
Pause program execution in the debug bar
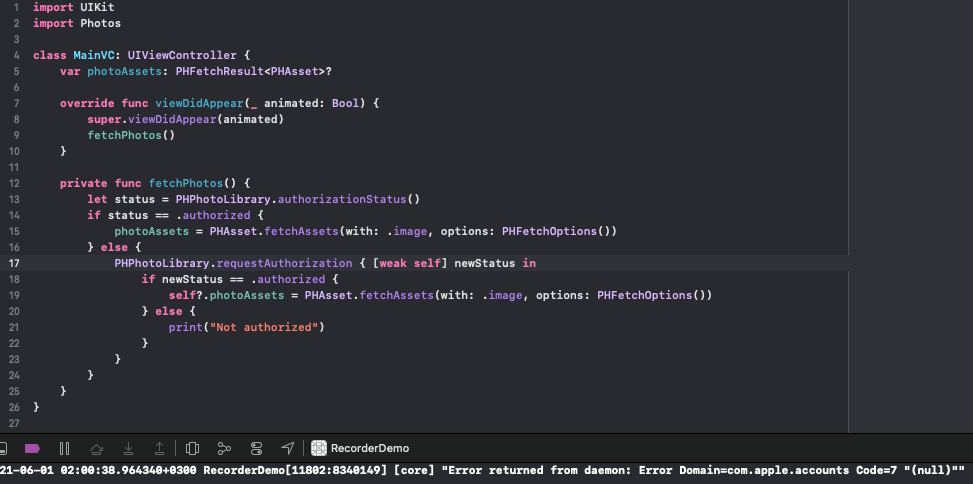64,448
